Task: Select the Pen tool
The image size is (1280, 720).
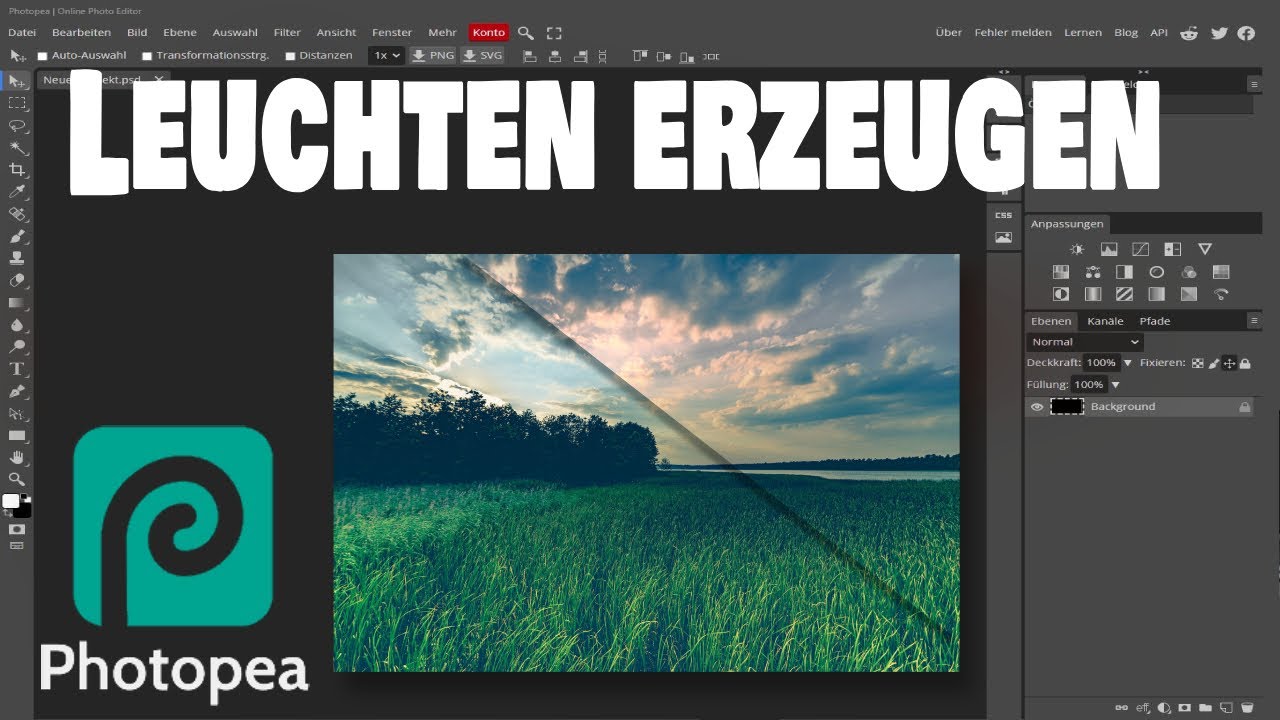Action: point(17,391)
